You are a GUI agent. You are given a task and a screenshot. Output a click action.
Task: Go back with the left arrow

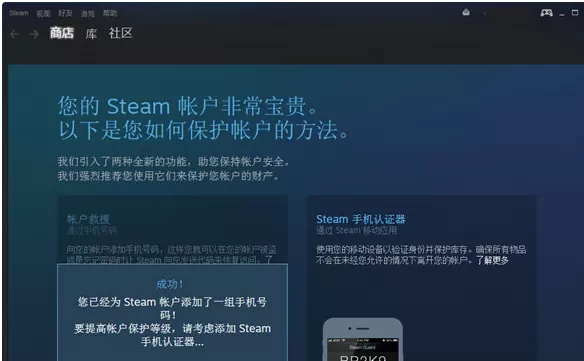pos(15,34)
